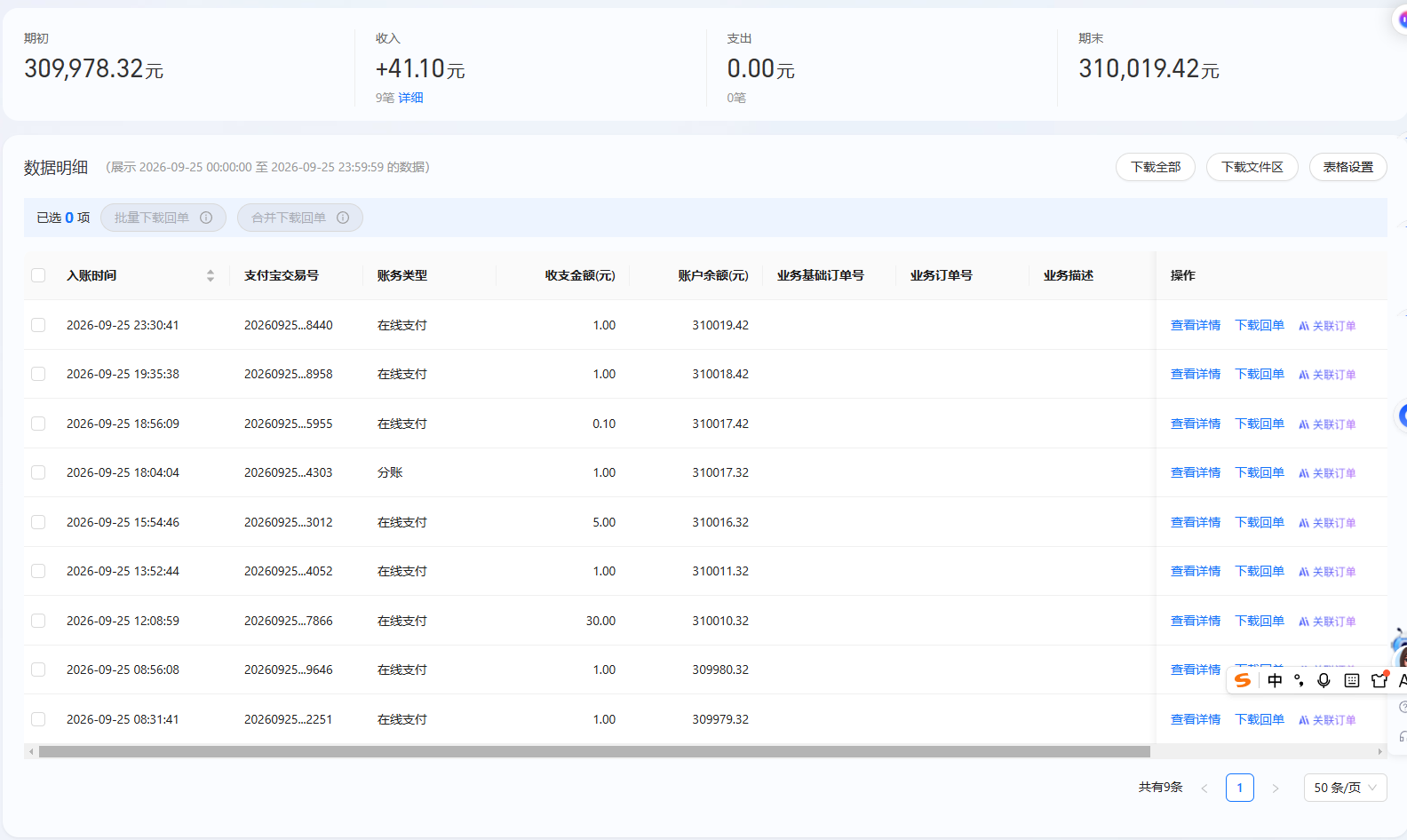
Task: Click the 收支金额(元) column header
Action: pyautogui.click(x=580, y=275)
